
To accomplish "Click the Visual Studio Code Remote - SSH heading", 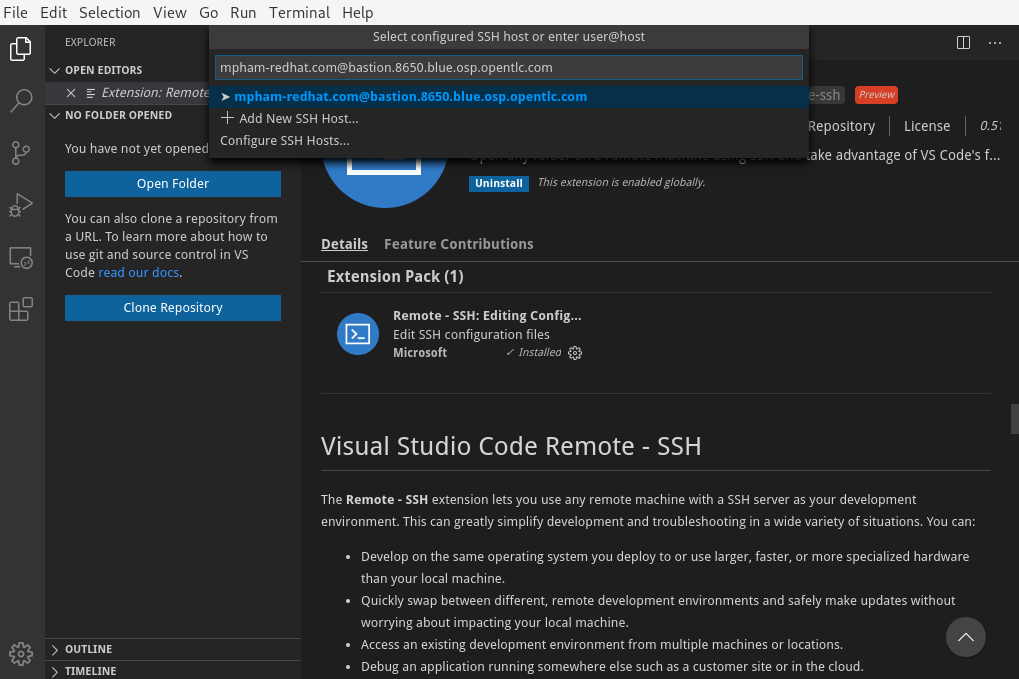I will 511,446.
